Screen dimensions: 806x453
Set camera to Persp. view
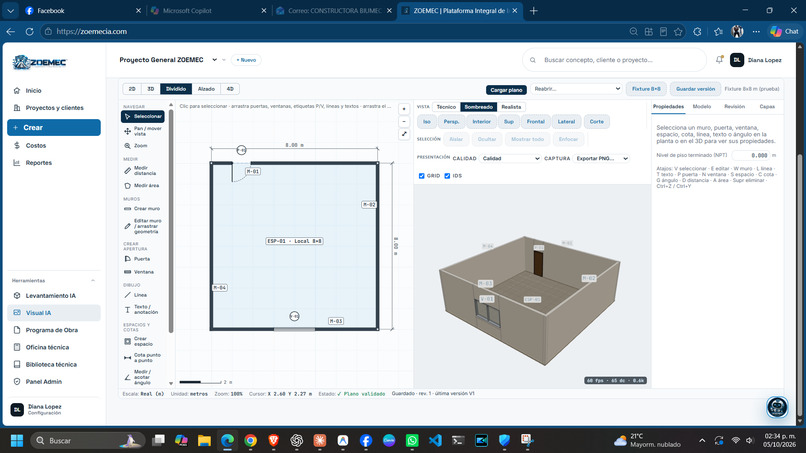451,122
